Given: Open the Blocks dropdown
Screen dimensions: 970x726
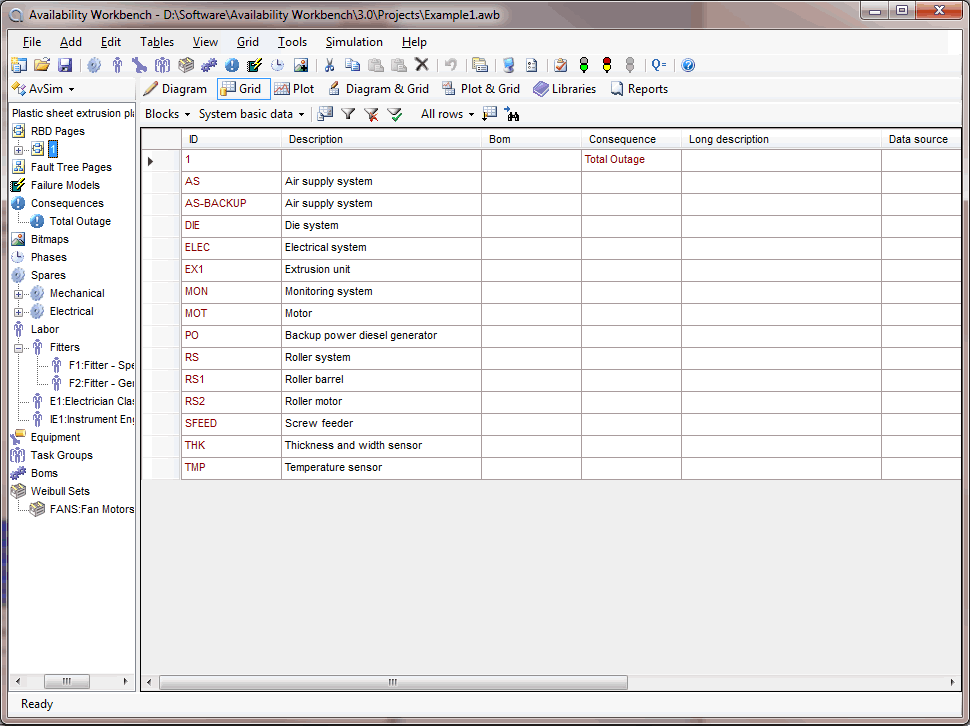Looking at the screenshot, I should click(x=167, y=114).
